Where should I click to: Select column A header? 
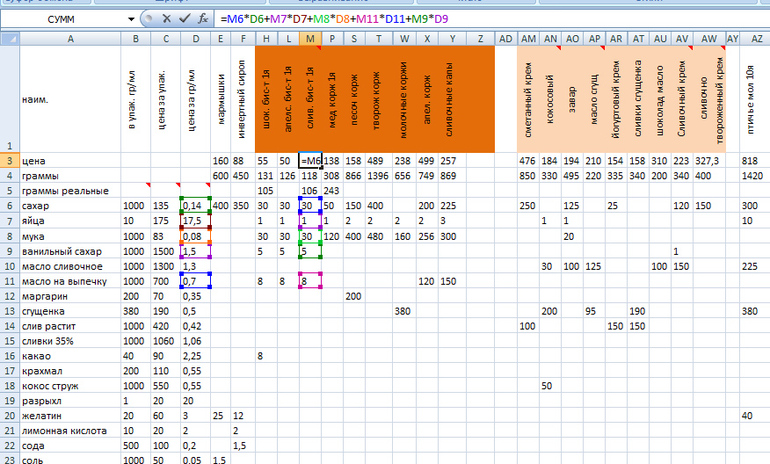coord(70,38)
